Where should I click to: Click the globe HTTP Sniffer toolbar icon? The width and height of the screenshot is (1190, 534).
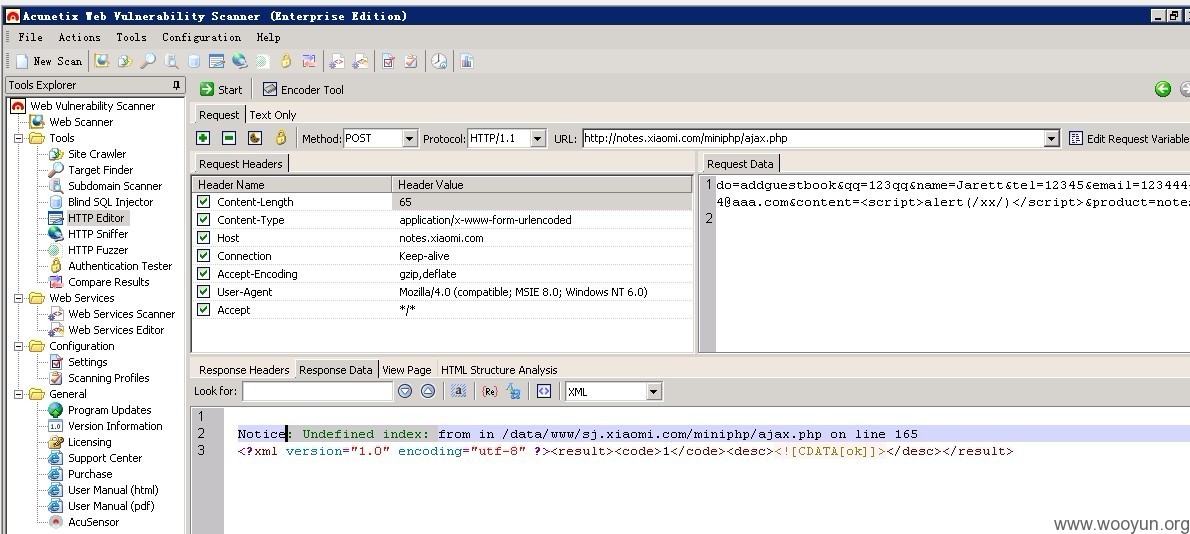[x=240, y=61]
